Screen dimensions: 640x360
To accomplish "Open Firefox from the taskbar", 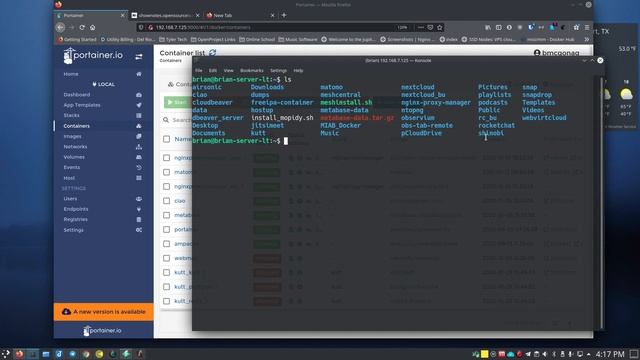I will [x=19, y=354].
